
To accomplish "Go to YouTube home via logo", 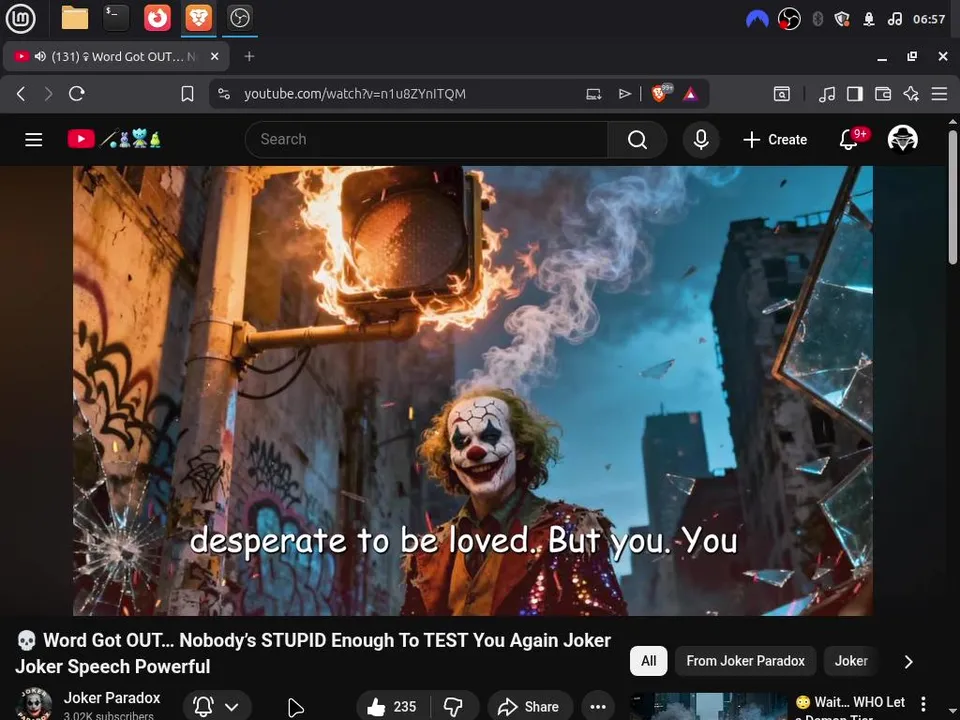I will (114, 139).
